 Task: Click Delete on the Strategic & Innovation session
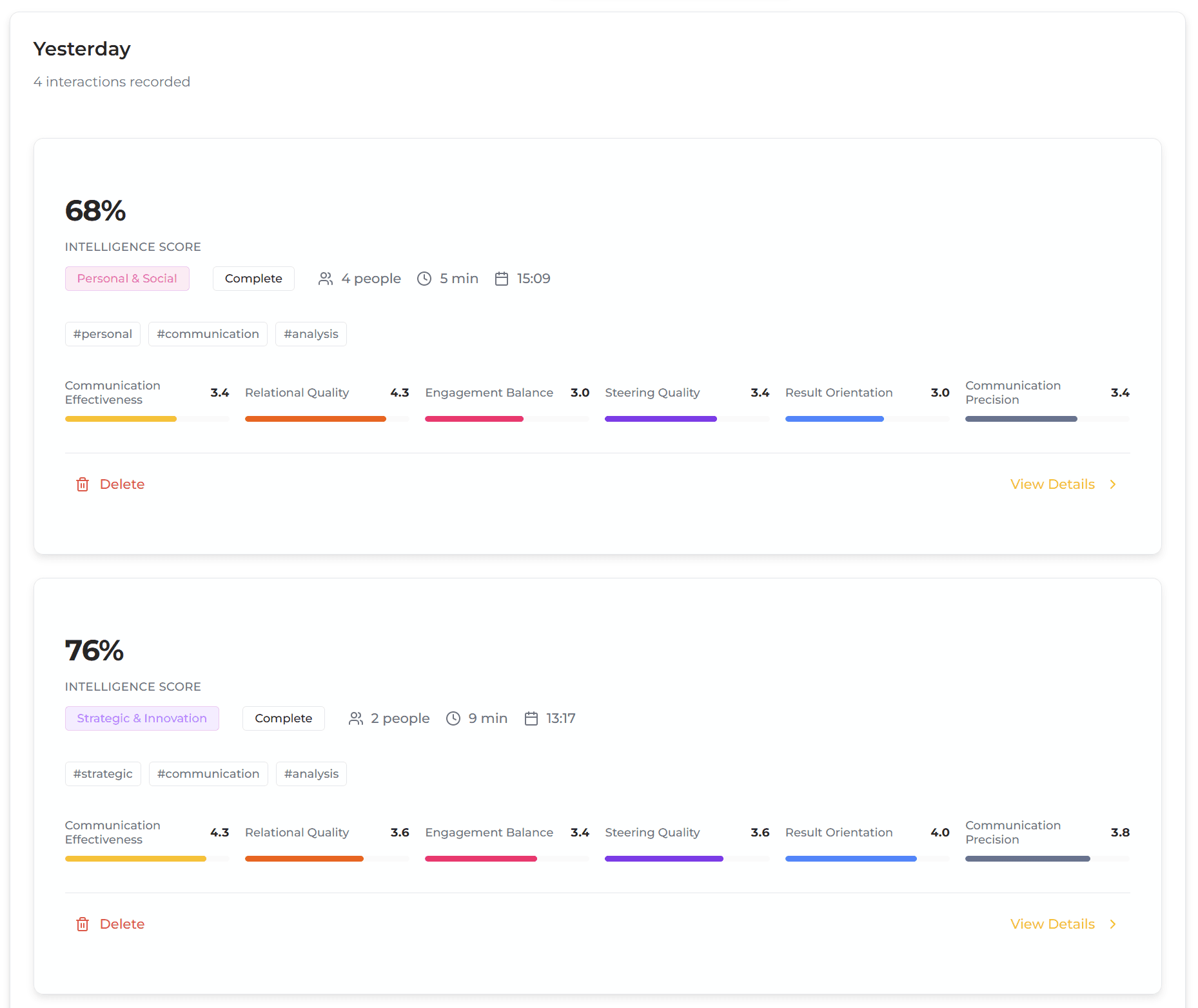point(122,924)
